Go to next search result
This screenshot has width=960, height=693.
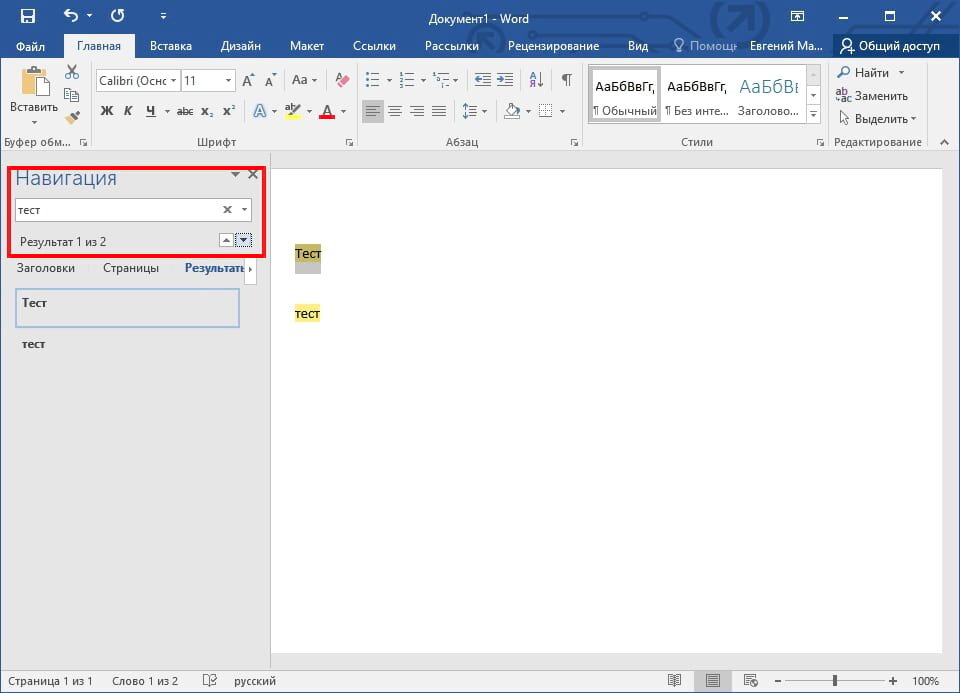click(243, 240)
